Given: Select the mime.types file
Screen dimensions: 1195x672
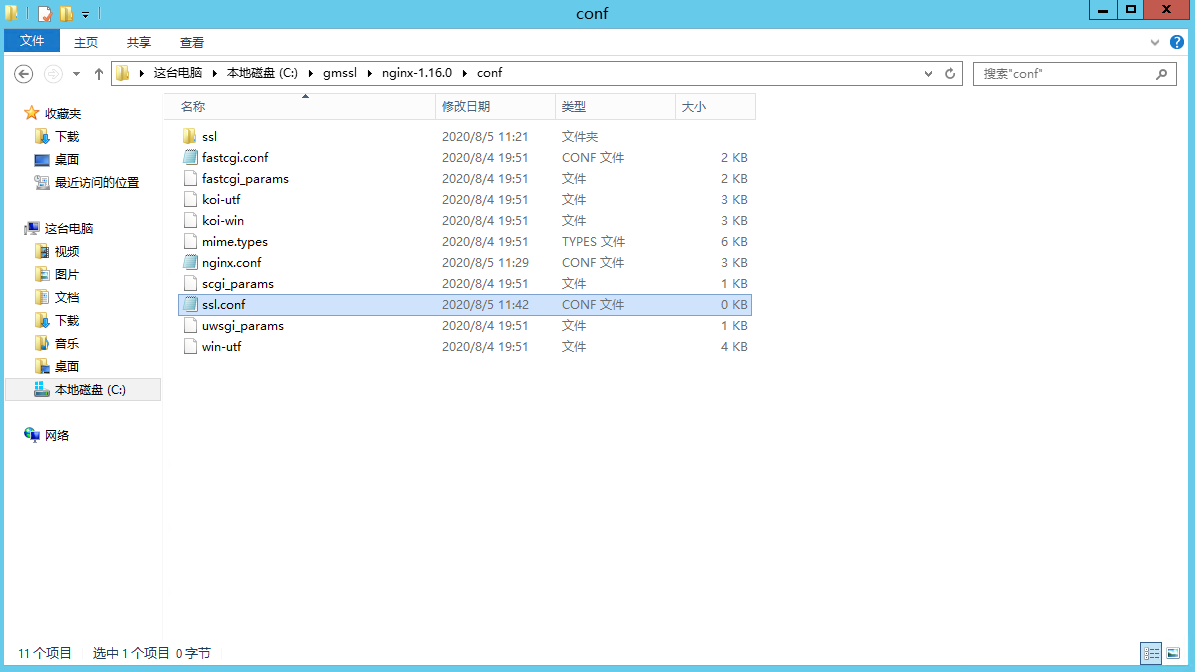Looking at the screenshot, I should (x=234, y=242).
